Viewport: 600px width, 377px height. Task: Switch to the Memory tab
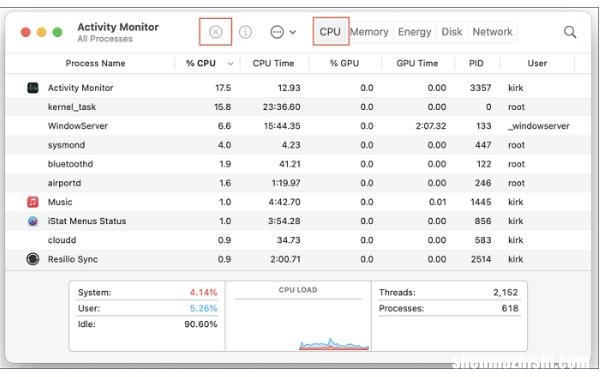pyautogui.click(x=369, y=32)
